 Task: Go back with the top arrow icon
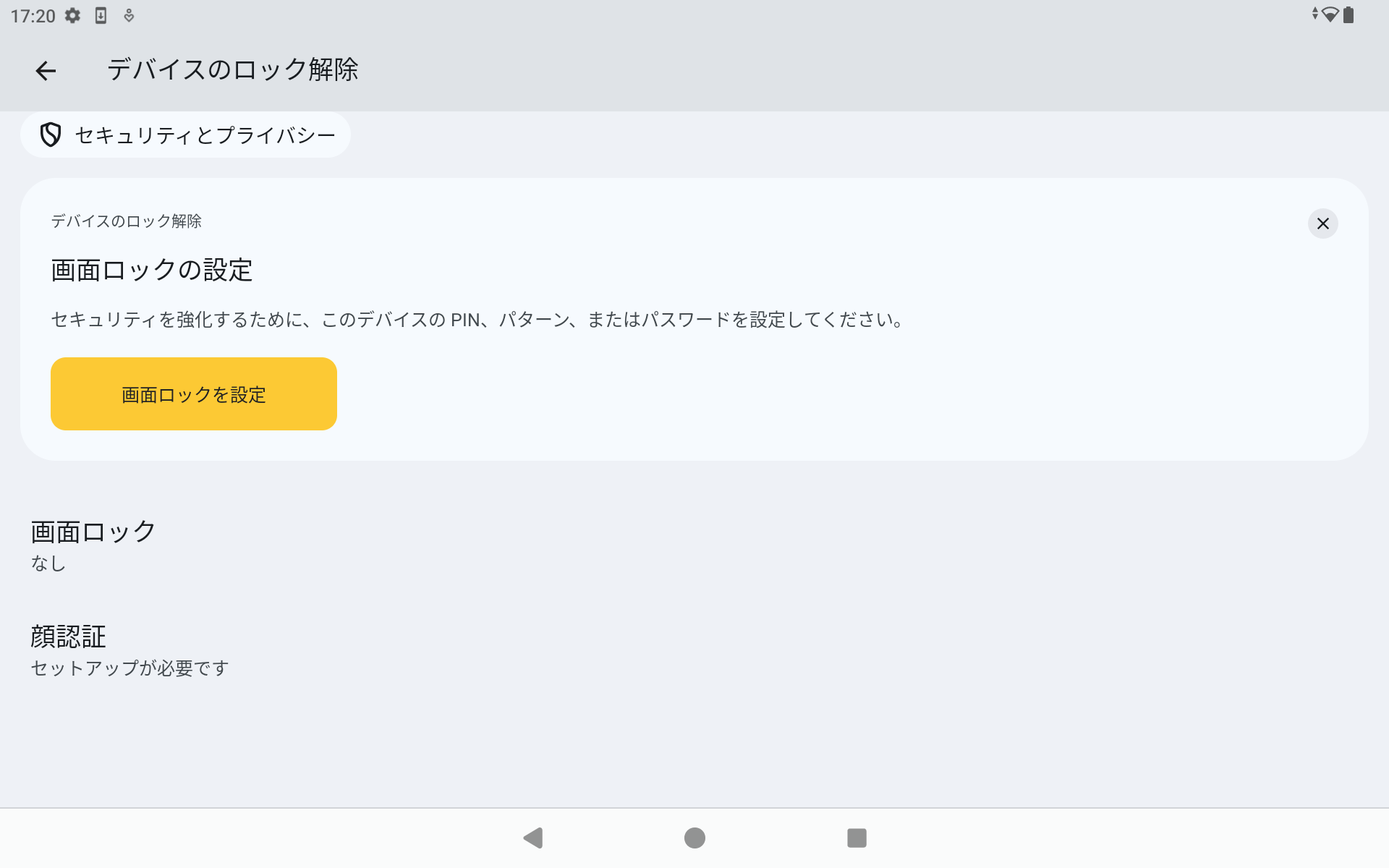[x=46, y=70]
